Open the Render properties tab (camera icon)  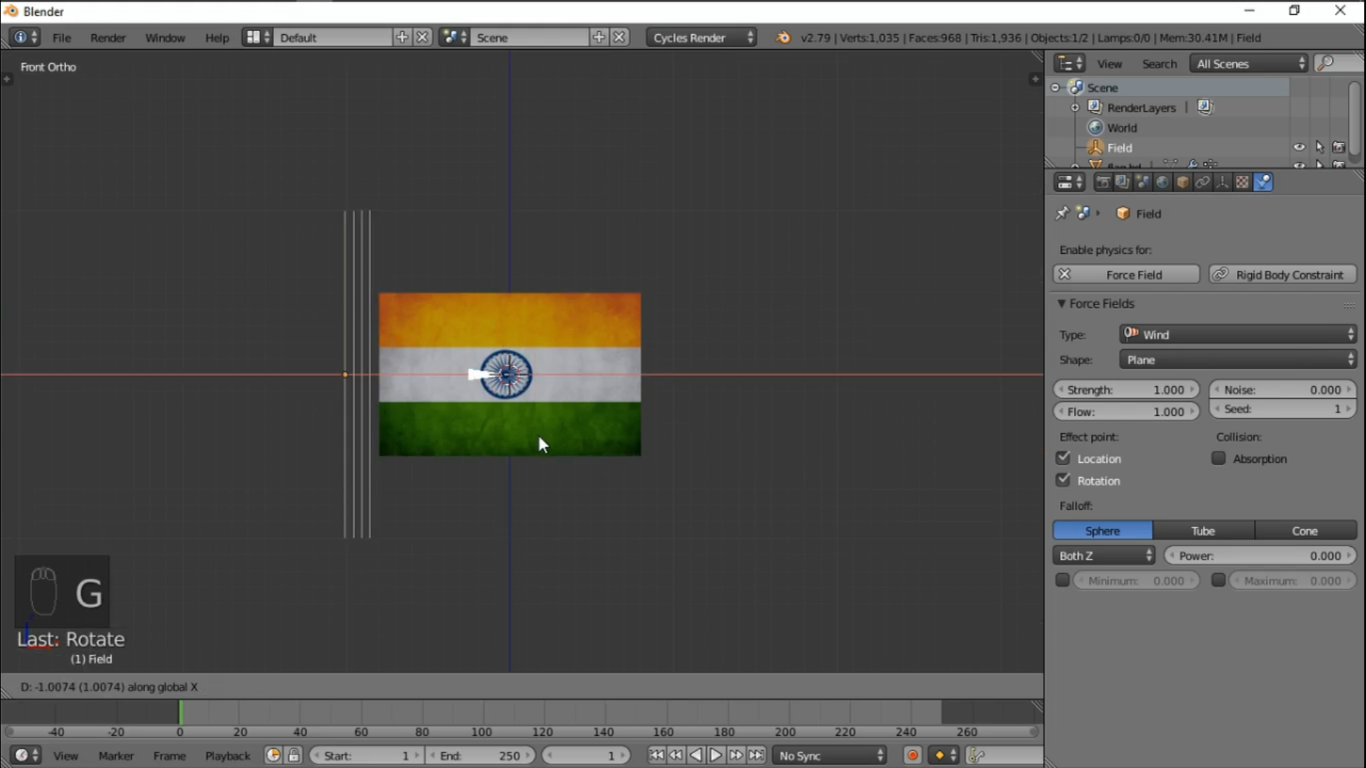click(x=1102, y=182)
